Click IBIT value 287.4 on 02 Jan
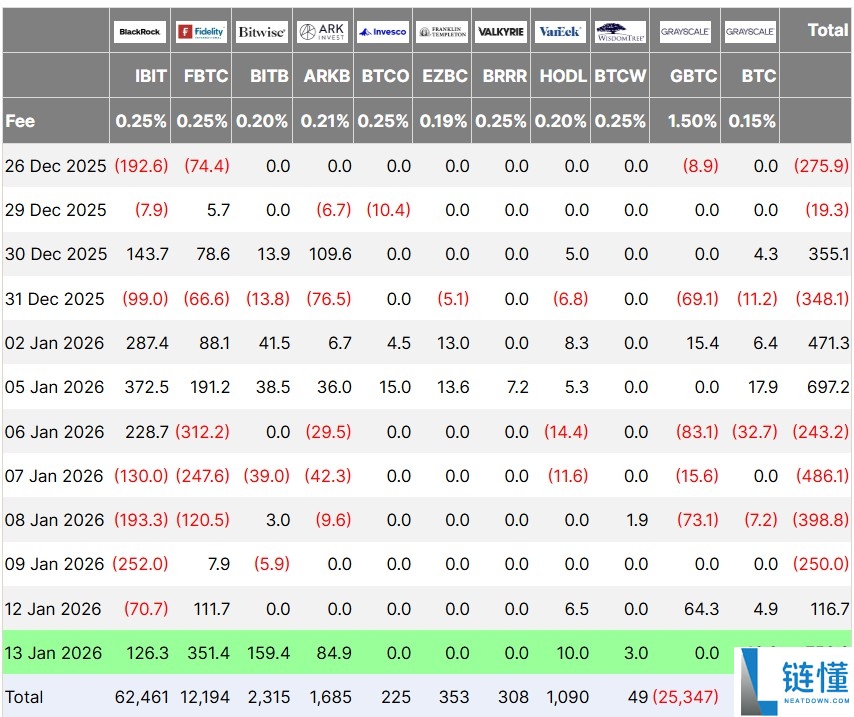Image resolution: width=854 pixels, height=717 pixels. tap(147, 343)
